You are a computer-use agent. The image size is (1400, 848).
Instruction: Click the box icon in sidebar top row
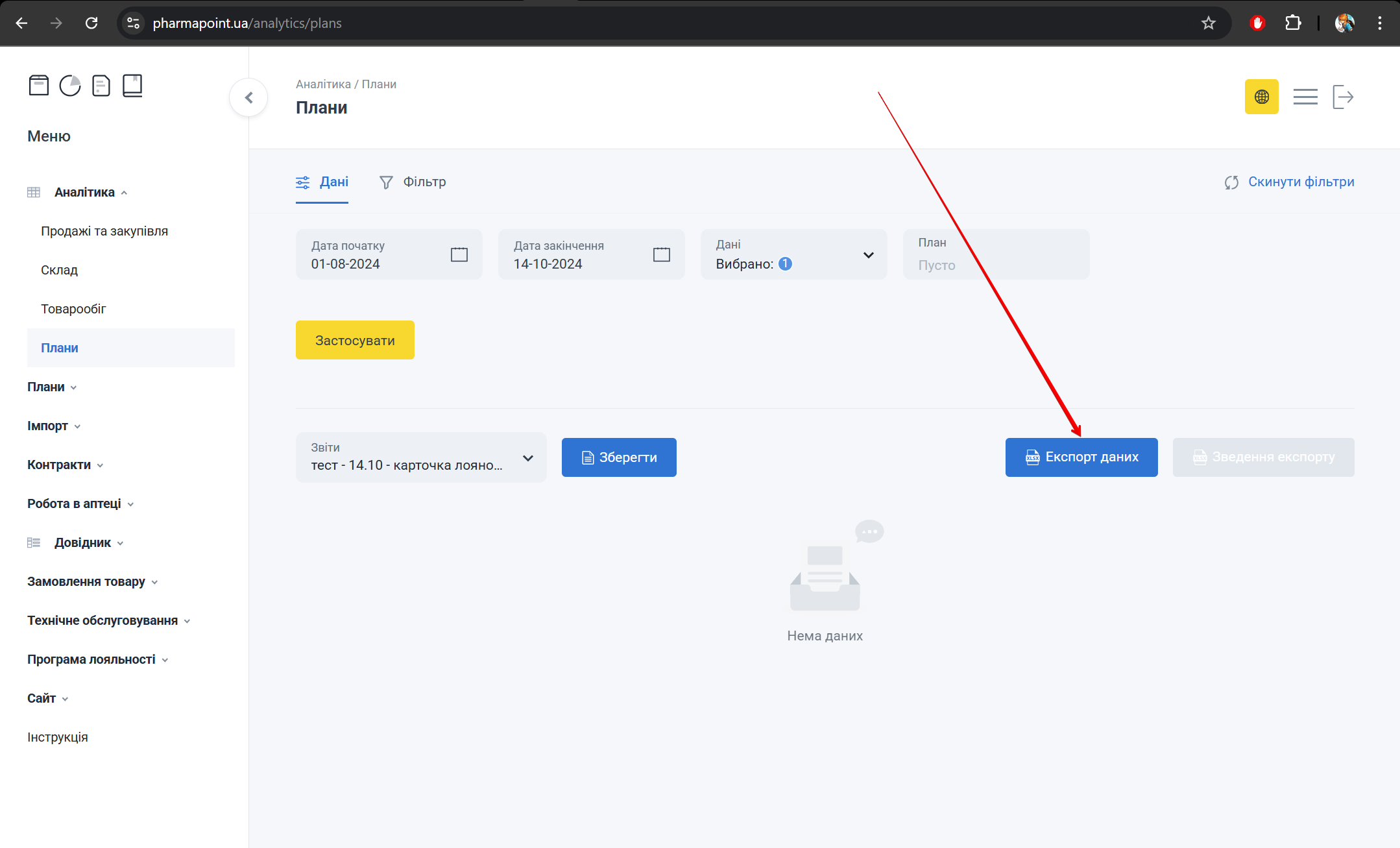pyautogui.click(x=39, y=86)
